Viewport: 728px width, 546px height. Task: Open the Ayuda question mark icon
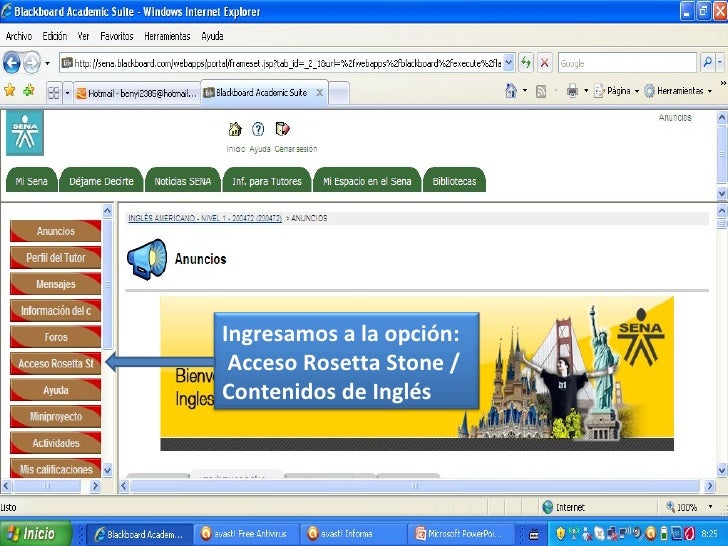tap(258, 129)
